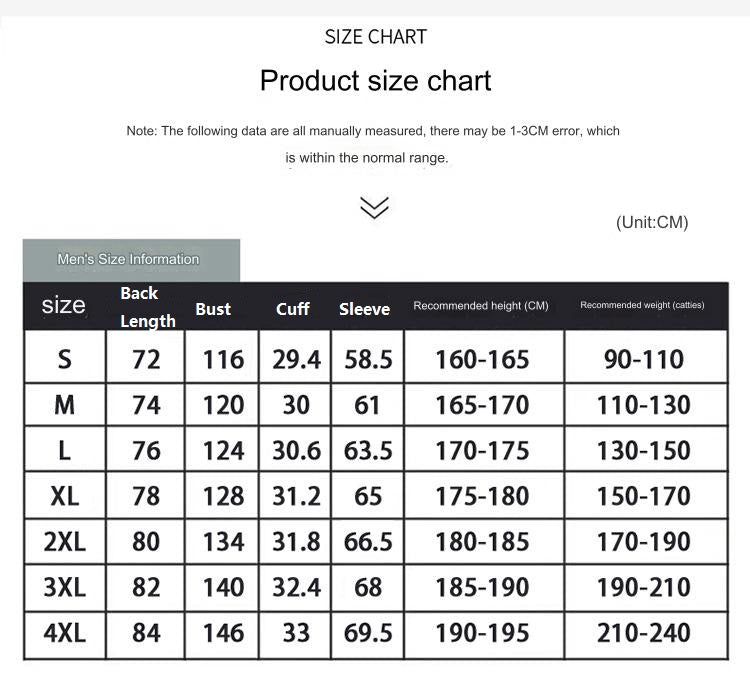
Task: Select the Men's Size Information tab
Action: (x=128, y=259)
